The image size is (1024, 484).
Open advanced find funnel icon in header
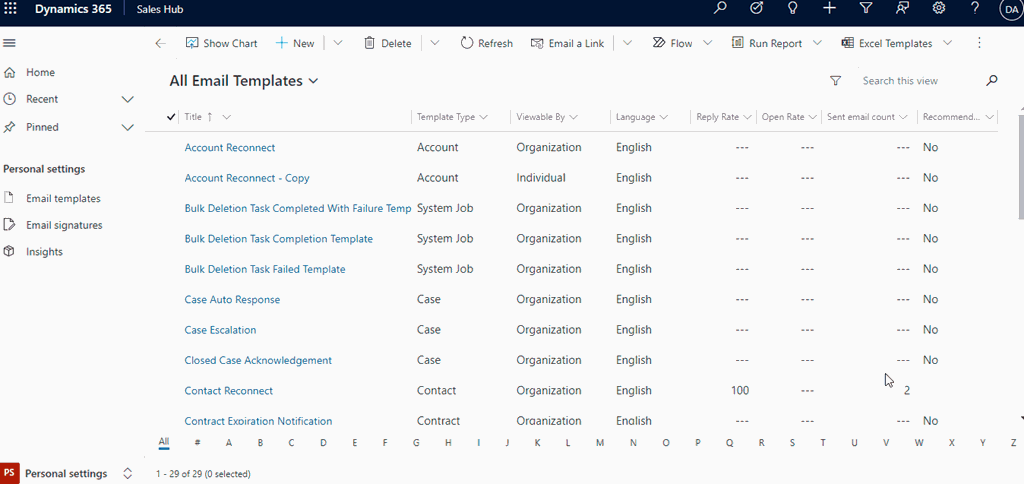(866, 9)
